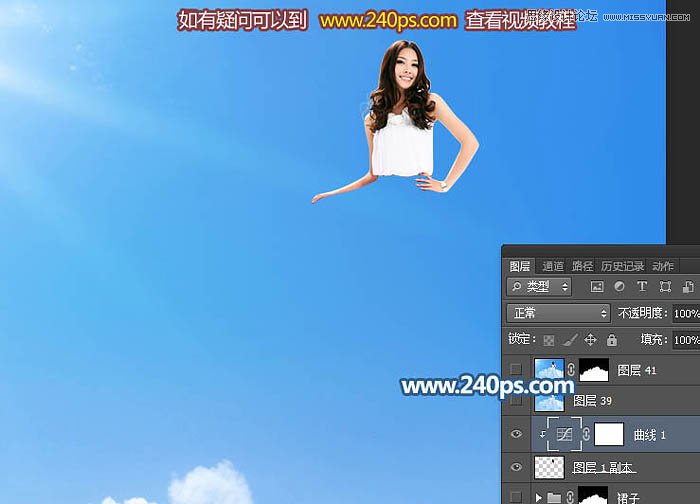Click the pixel layer filter icon
Screen dimensions: 700x504
(597, 287)
